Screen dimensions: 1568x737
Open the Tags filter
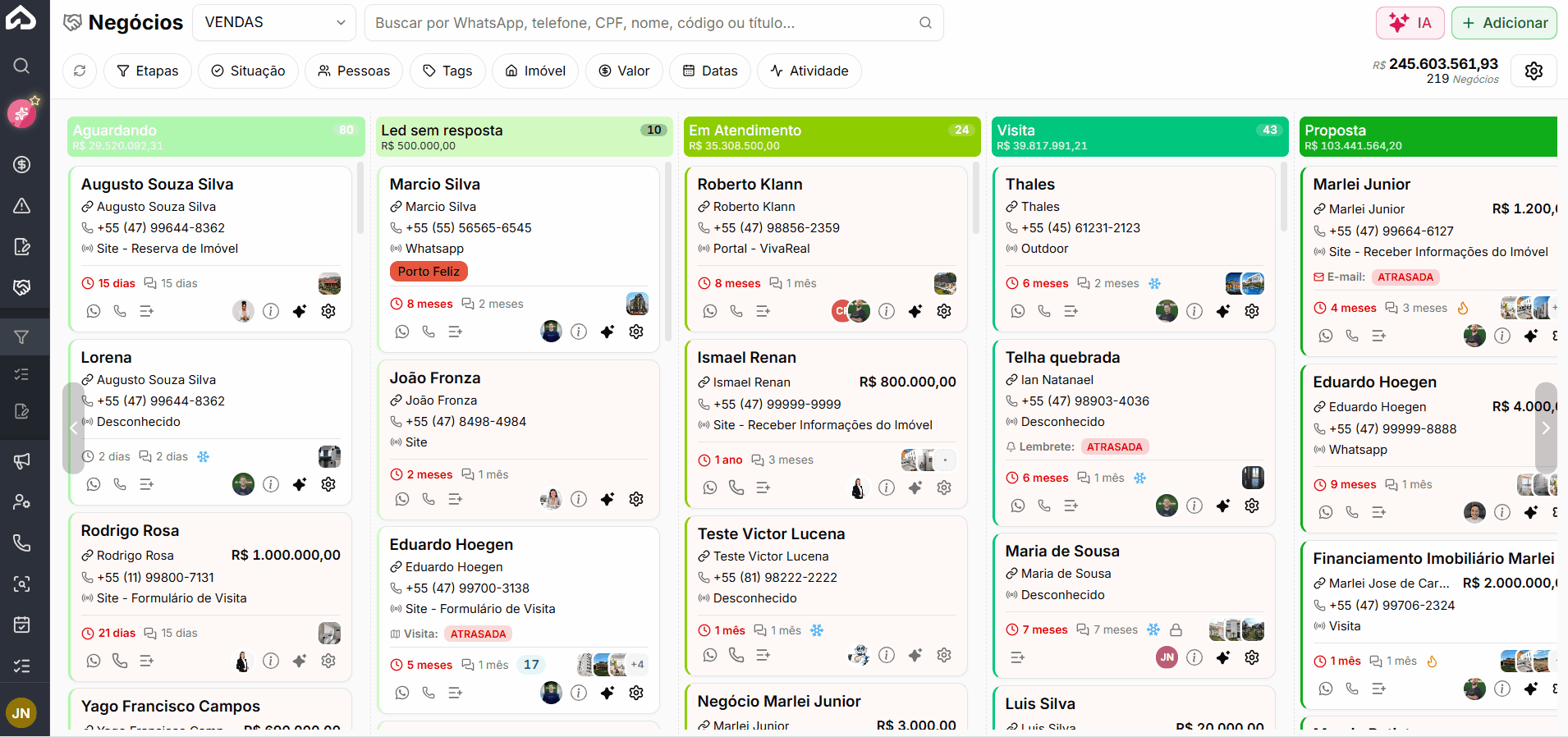pos(447,71)
